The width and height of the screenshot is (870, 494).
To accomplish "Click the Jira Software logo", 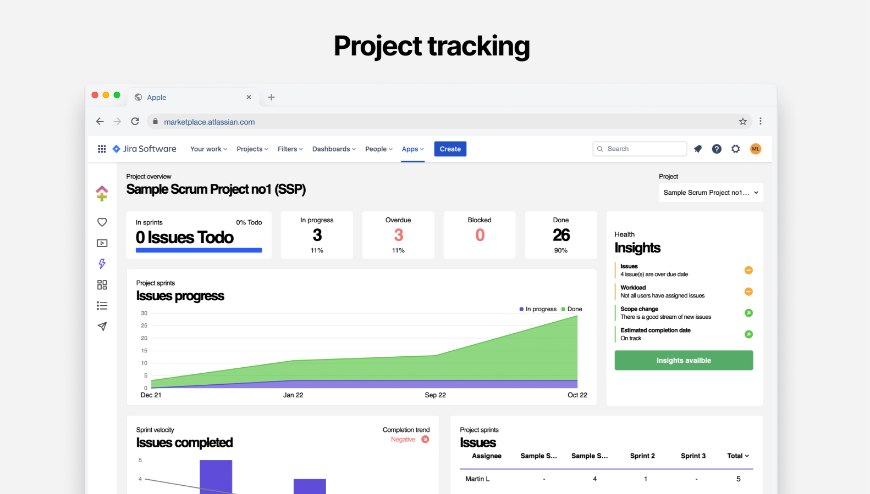I will pyautogui.click(x=144, y=149).
